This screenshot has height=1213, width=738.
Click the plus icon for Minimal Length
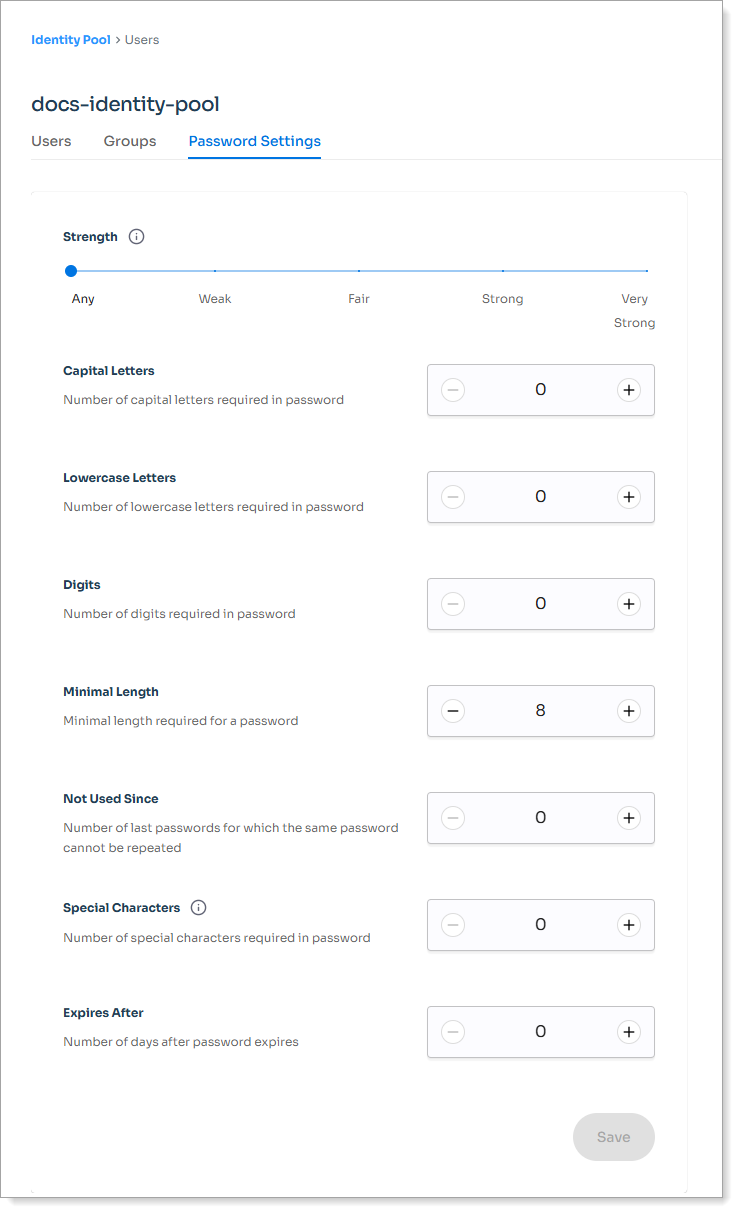click(629, 711)
